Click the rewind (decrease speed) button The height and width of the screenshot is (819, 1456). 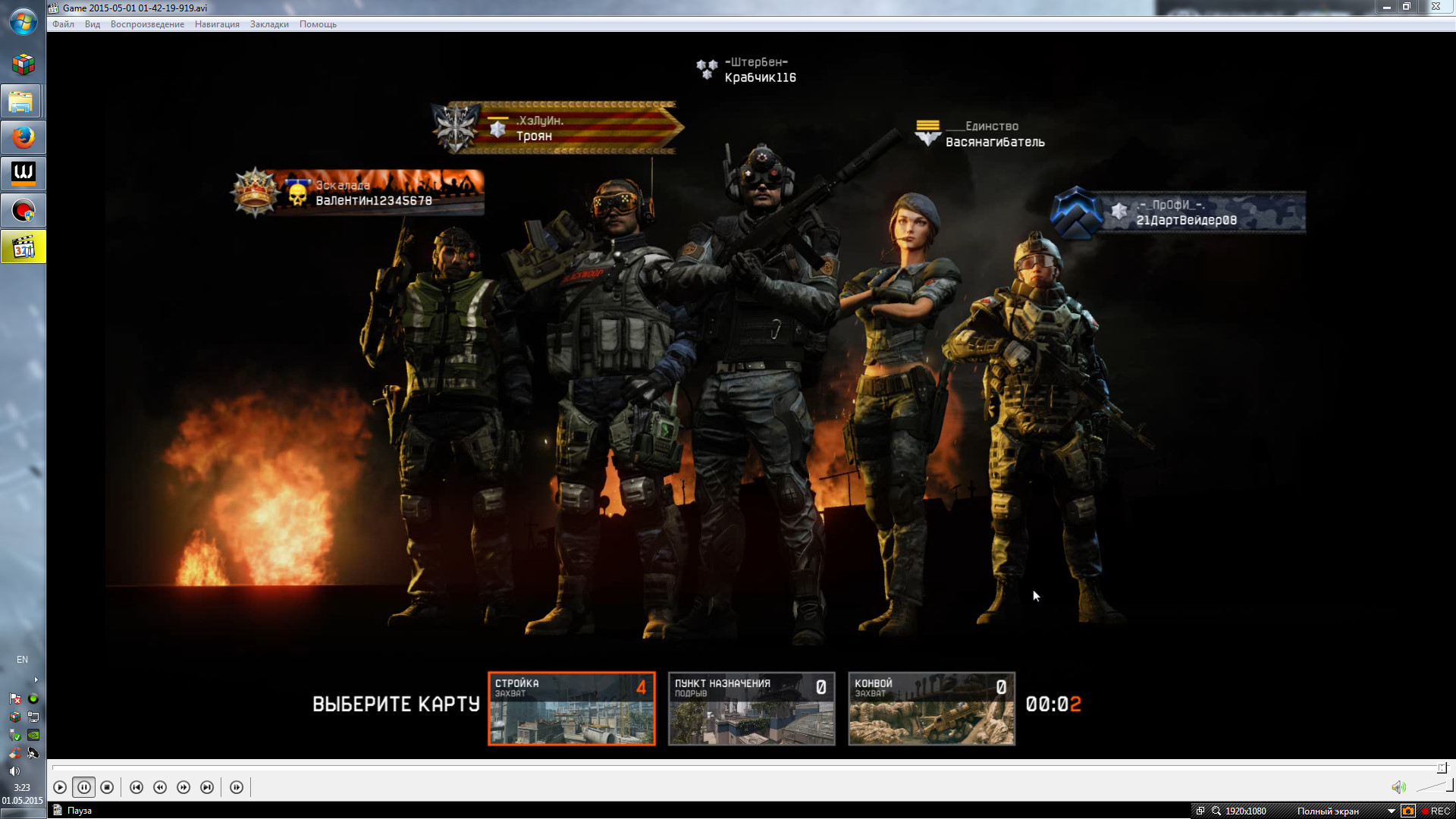pos(160,787)
